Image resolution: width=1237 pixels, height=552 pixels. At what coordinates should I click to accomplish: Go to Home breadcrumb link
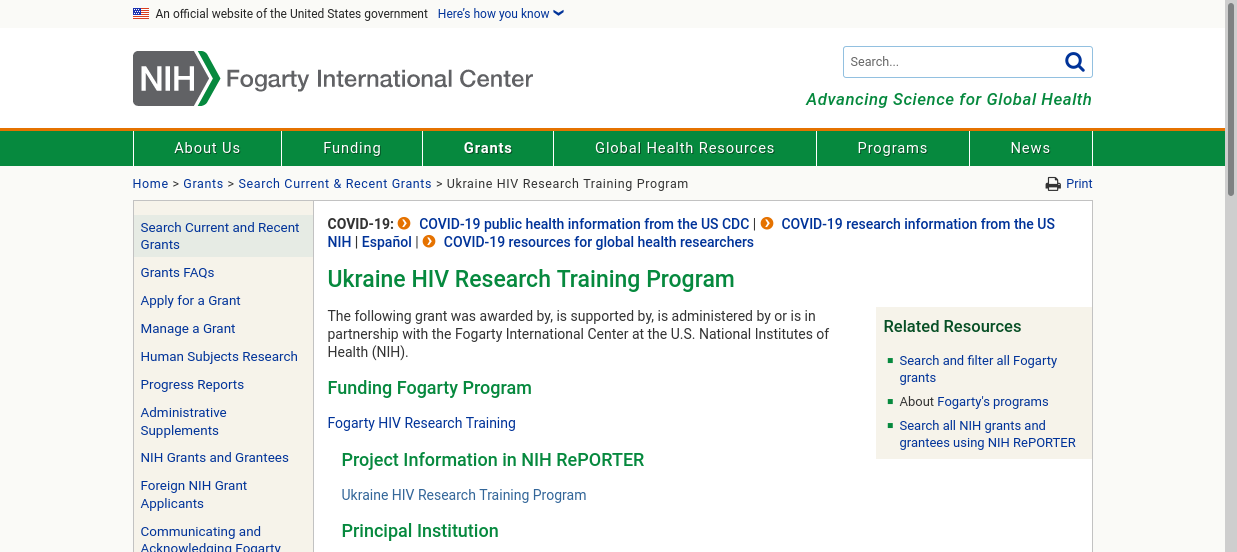pyautogui.click(x=151, y=184)
